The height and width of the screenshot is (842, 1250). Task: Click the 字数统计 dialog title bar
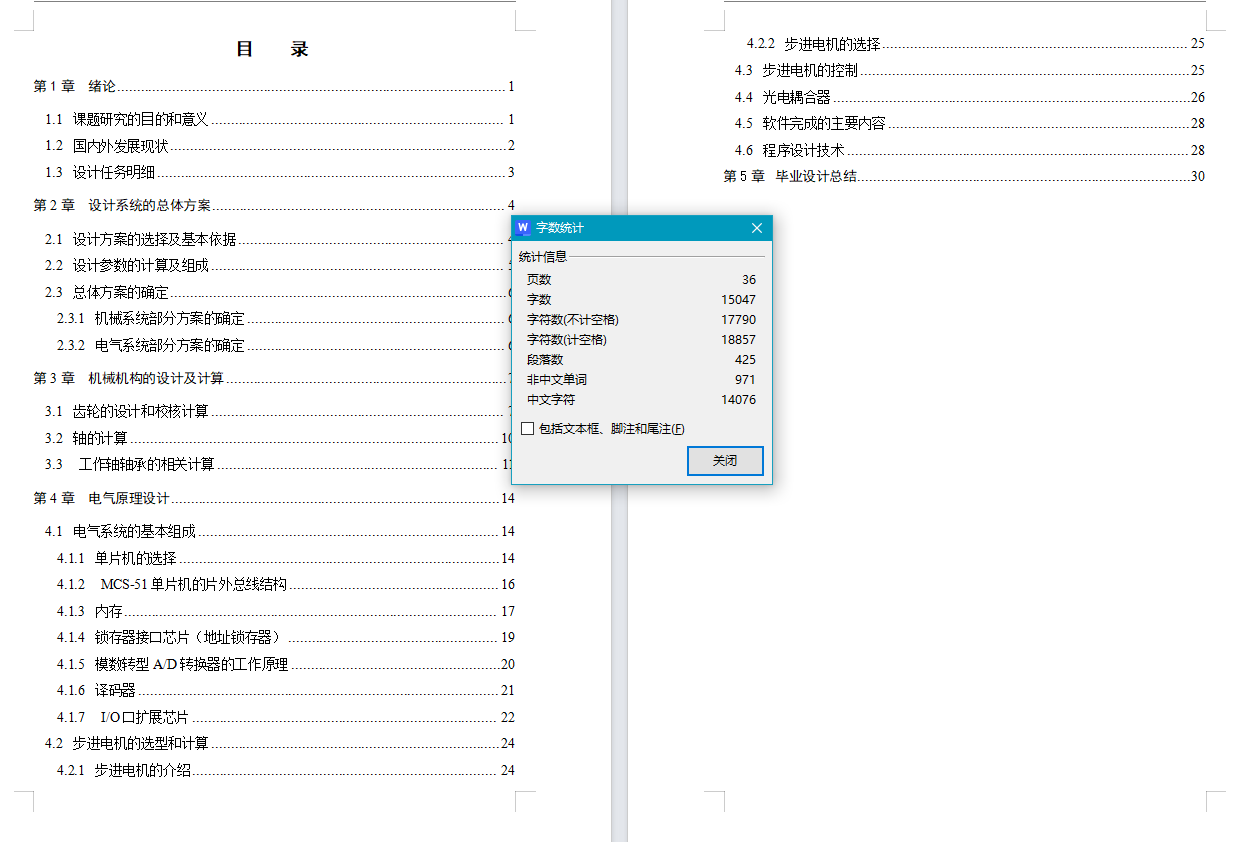(641, 228)
